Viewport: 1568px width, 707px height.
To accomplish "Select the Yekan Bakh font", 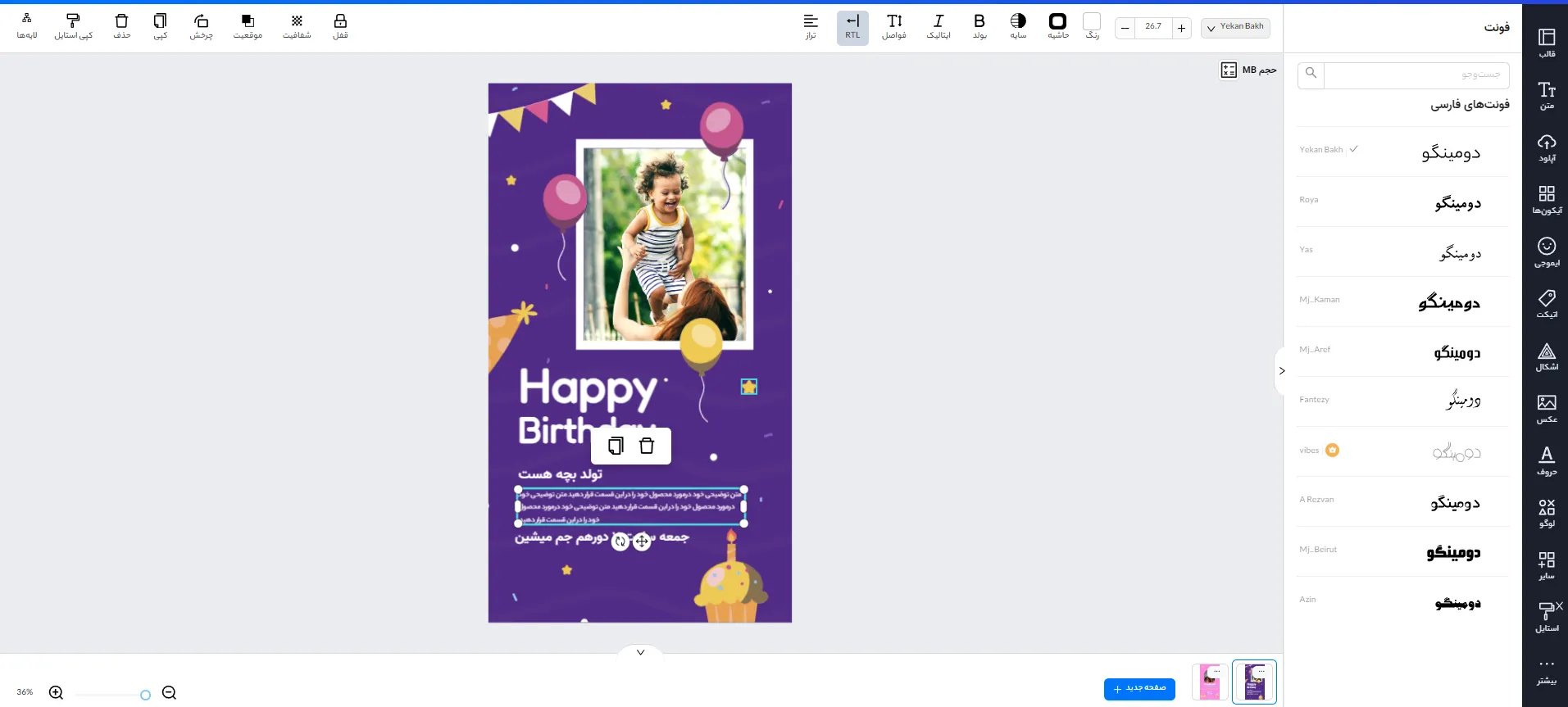I will [1402, 152].
